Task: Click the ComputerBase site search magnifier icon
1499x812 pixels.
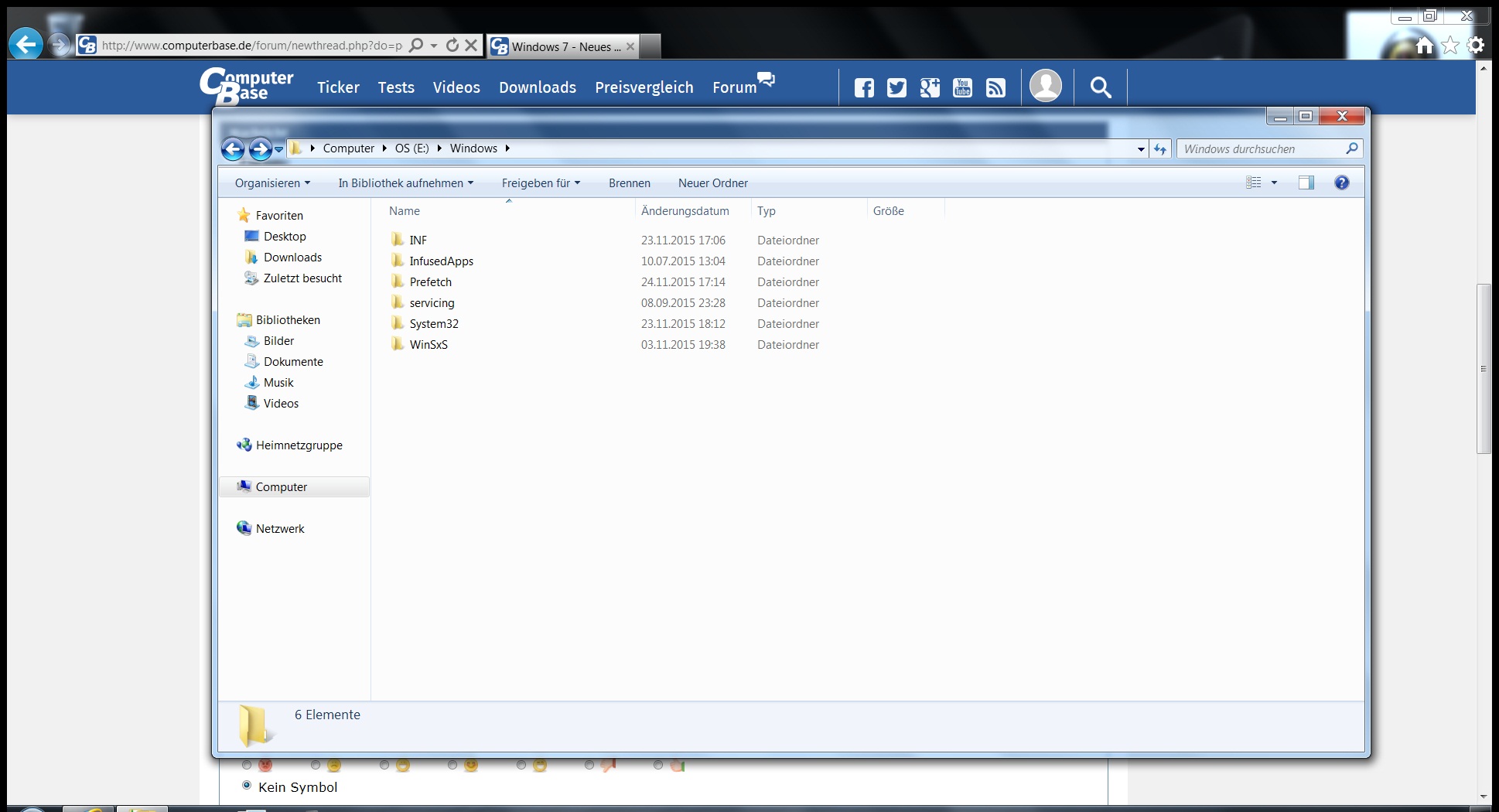Action: point(1101,87)
